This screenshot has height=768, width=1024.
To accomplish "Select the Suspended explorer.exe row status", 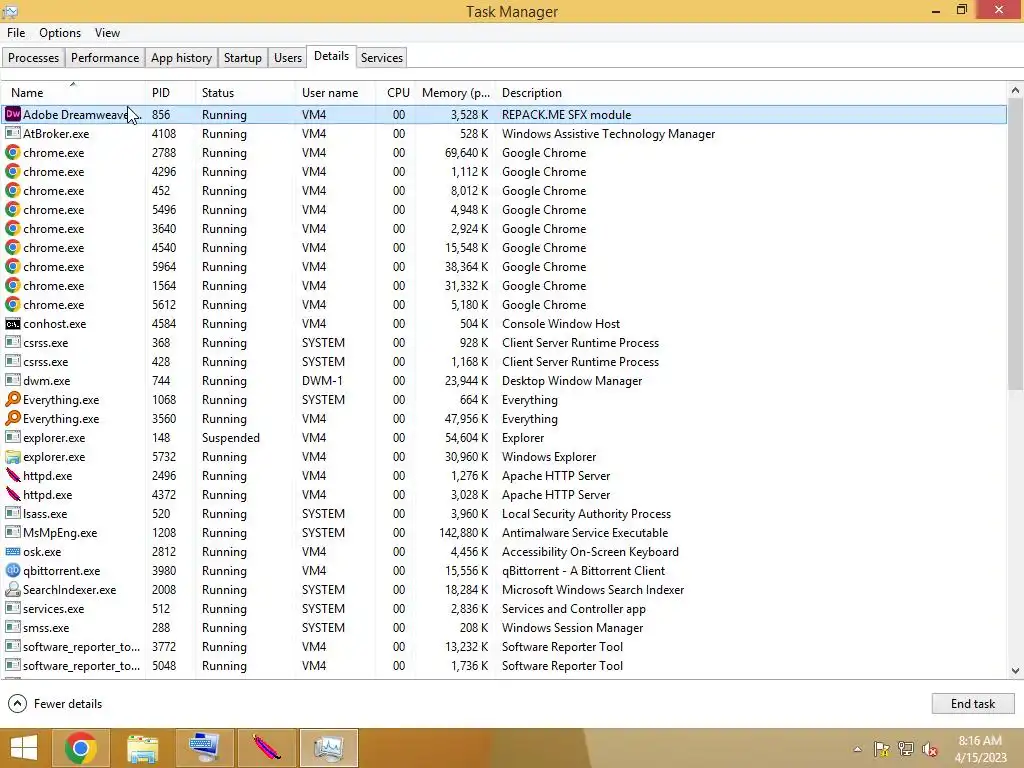I will pos(231,438).
